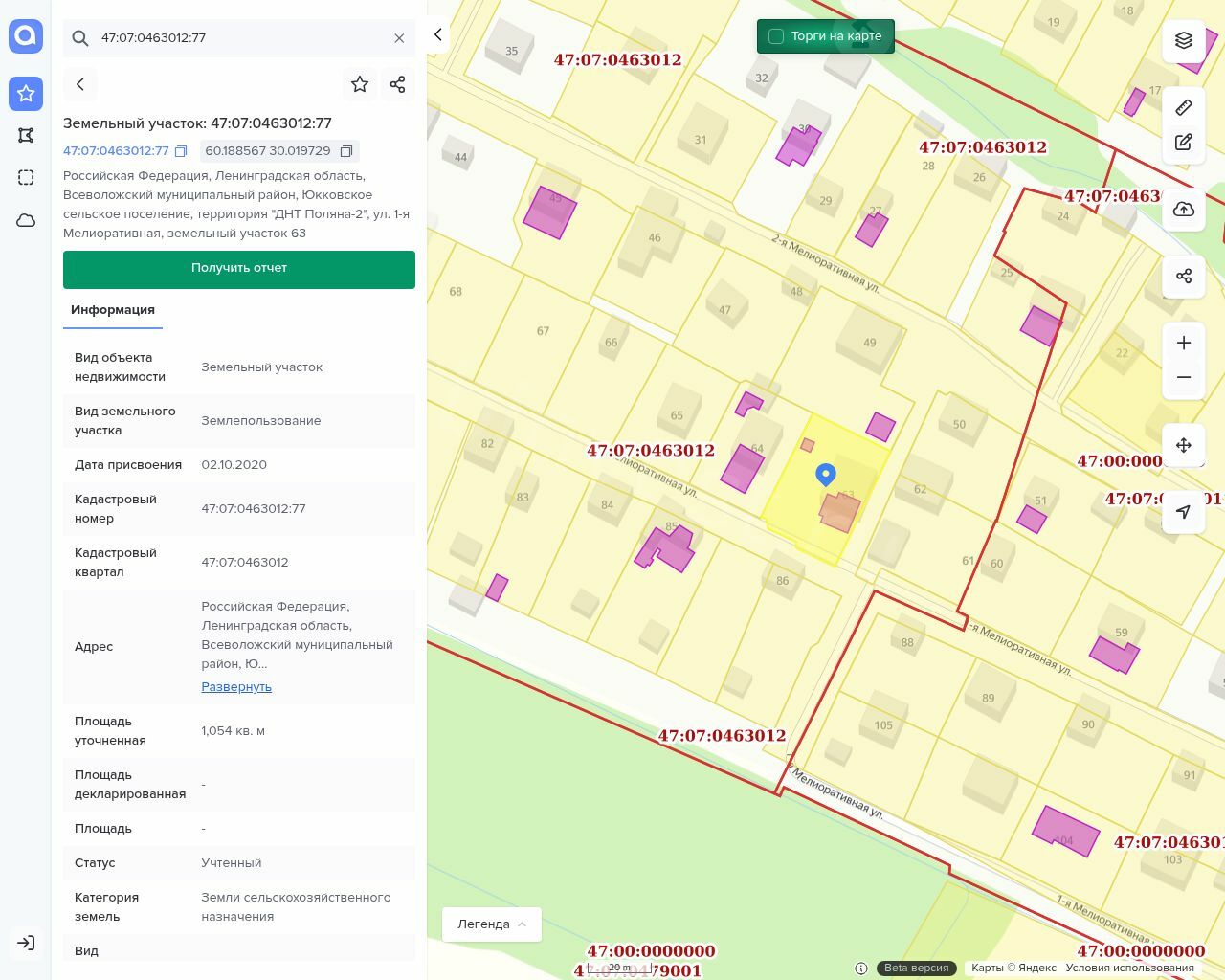Click the edit drawing tool icon

(1184, 143)
